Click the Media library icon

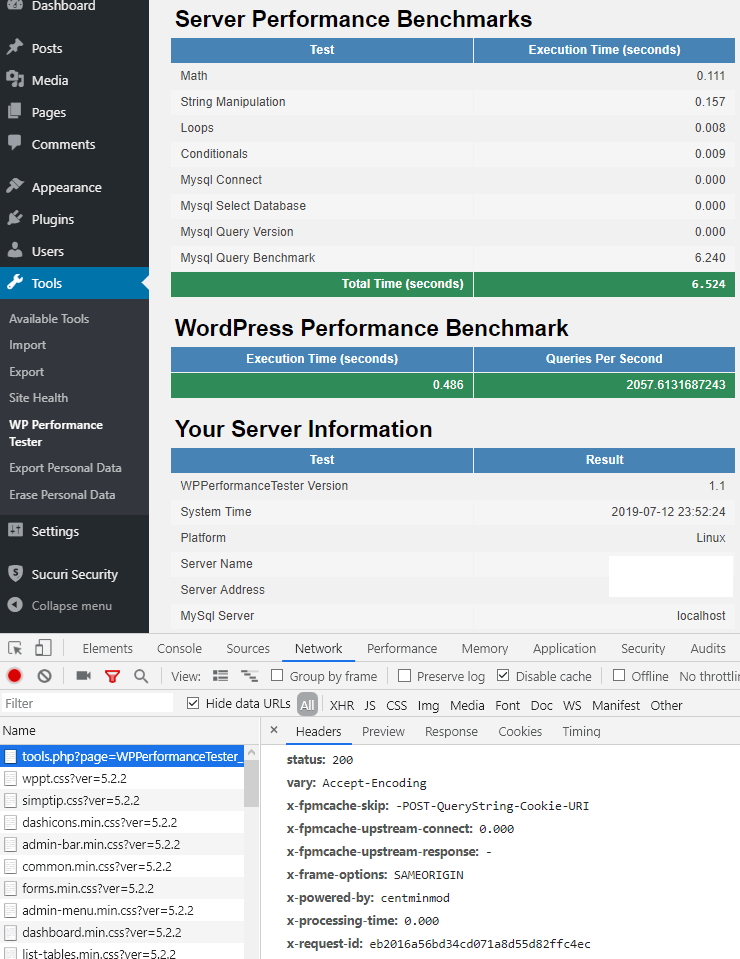coord(15,80)
